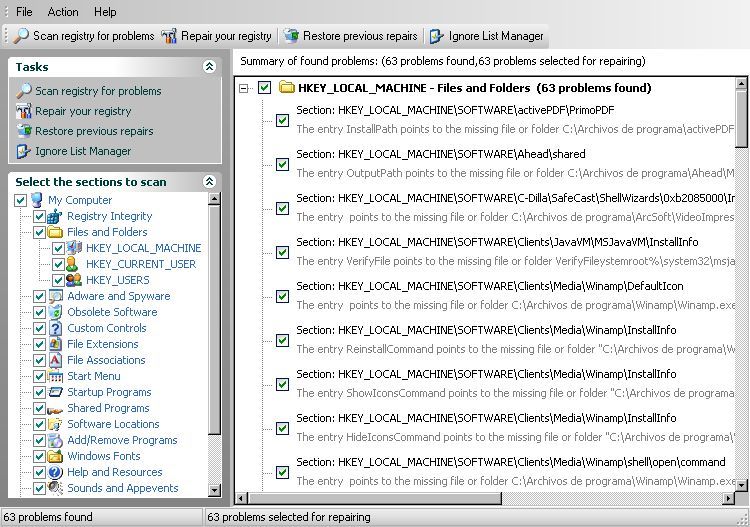Uncheck the My Computer checkbox
Screen dimensions: 750x527
[21, 200]
